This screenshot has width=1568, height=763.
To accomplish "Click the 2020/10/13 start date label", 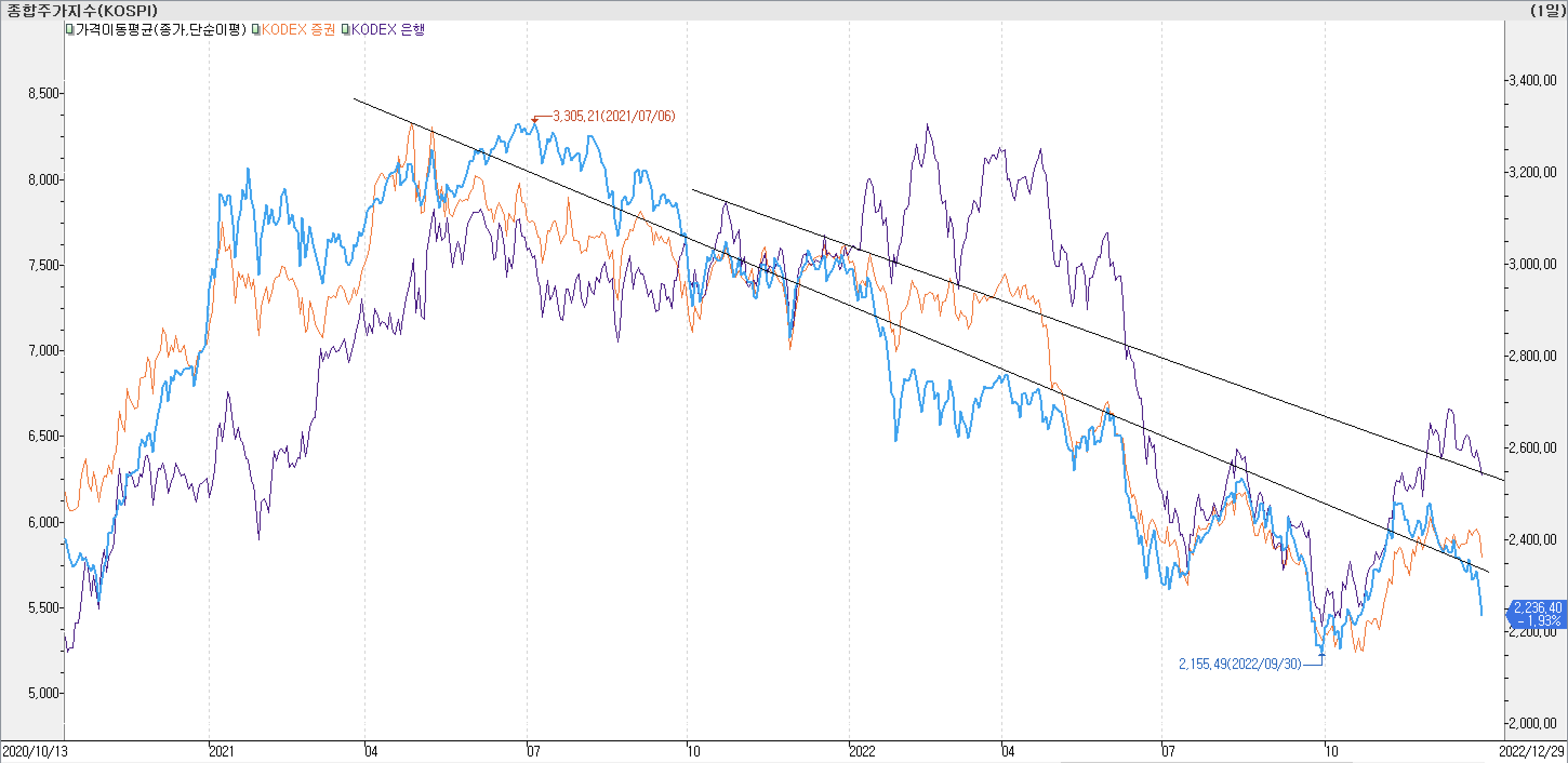I will pyautogui.click(x=35, y=752).
